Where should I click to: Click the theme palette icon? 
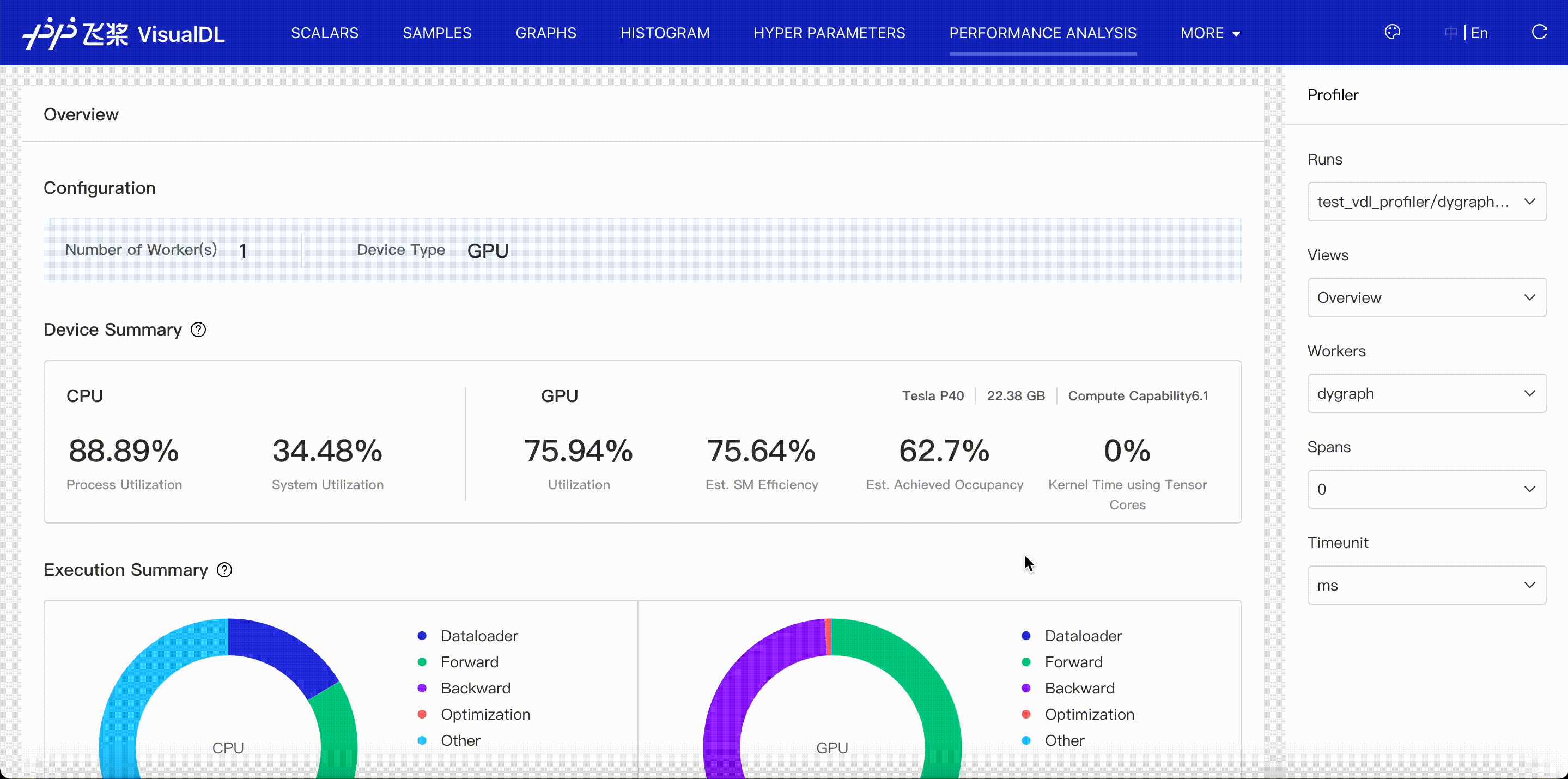[x=1392, y=32]
